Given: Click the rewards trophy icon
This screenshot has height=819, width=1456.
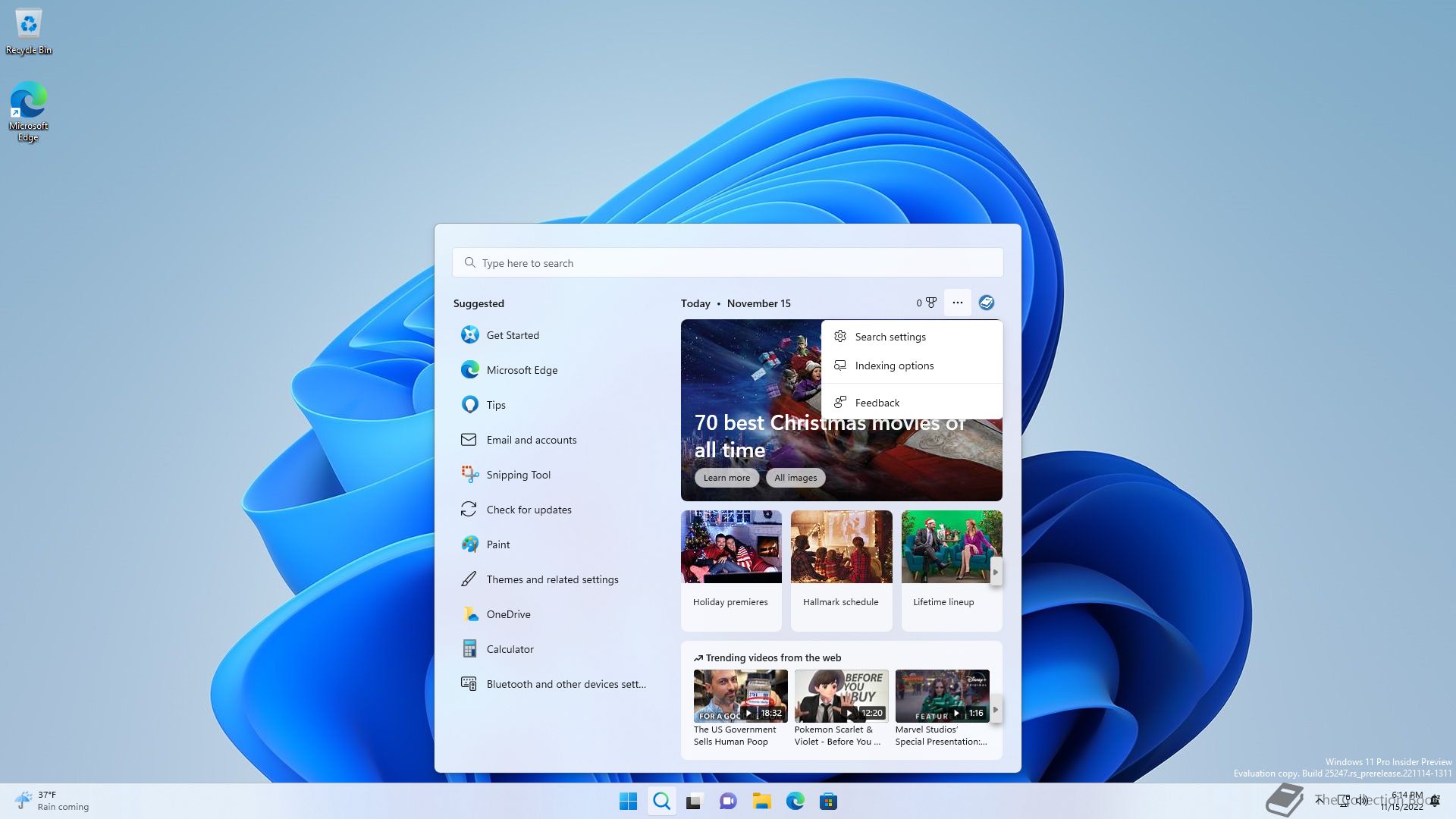Looking at the screenshot, I should coord(930,303).
